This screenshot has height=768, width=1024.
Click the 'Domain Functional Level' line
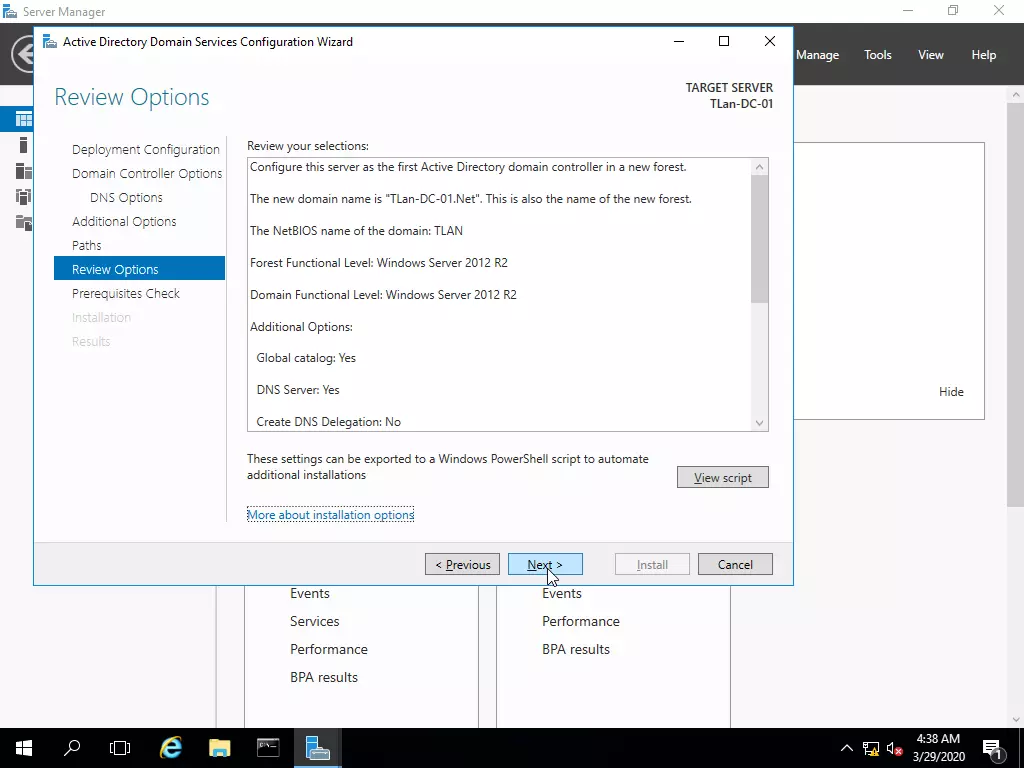(x=383, y=295)
